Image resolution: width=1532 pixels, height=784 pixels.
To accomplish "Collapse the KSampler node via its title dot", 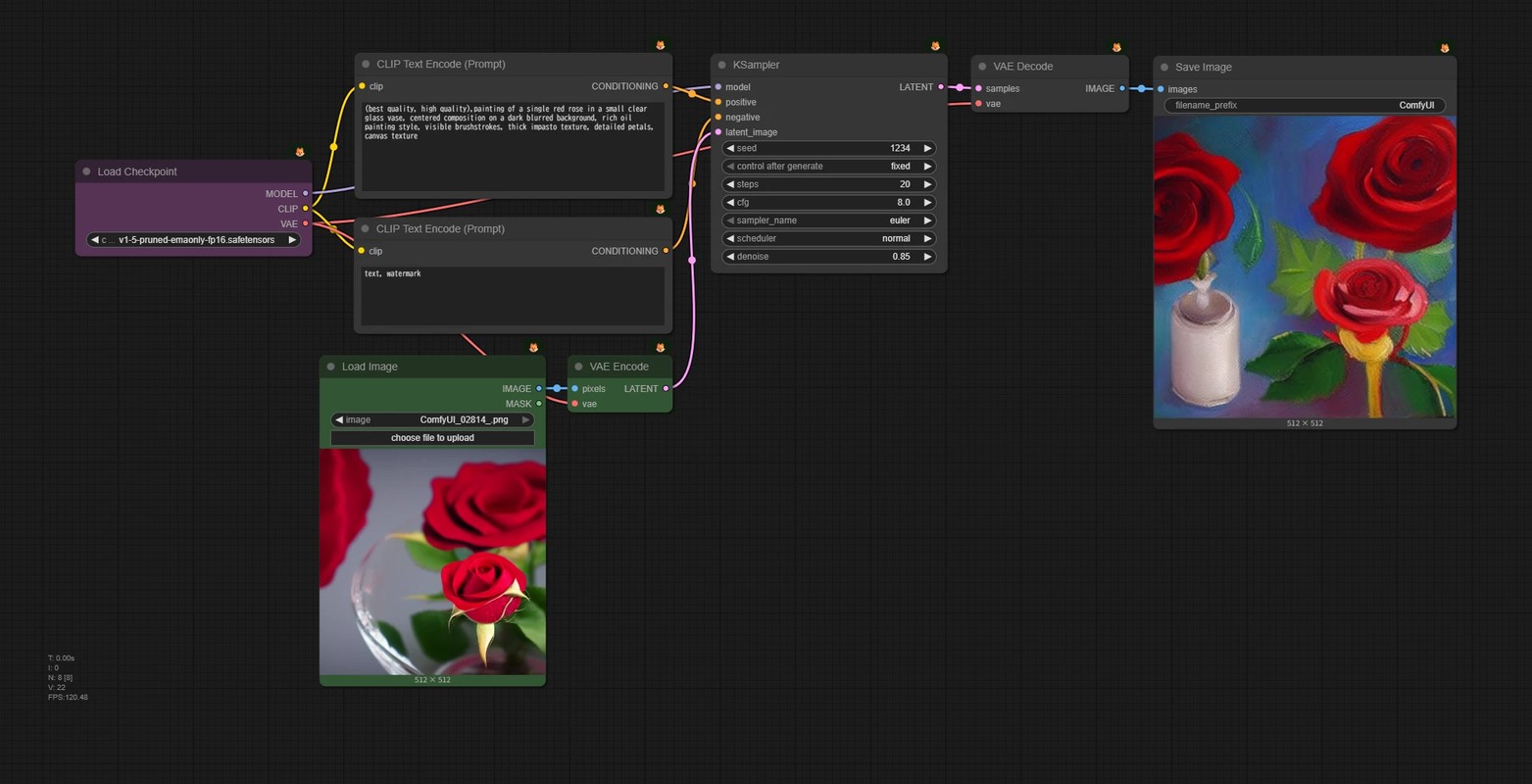I will (722, 65).
